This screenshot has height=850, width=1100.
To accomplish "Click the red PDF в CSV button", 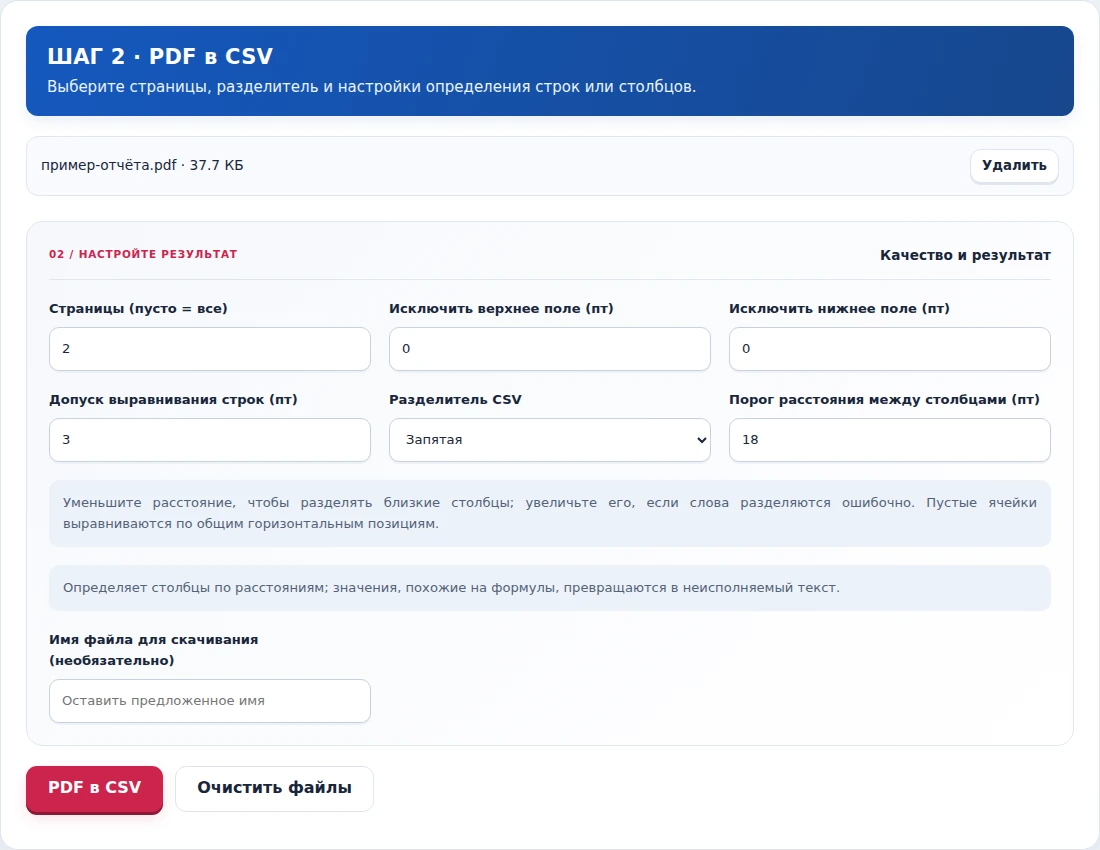I will pyautogui.click(x=94, y=788).
